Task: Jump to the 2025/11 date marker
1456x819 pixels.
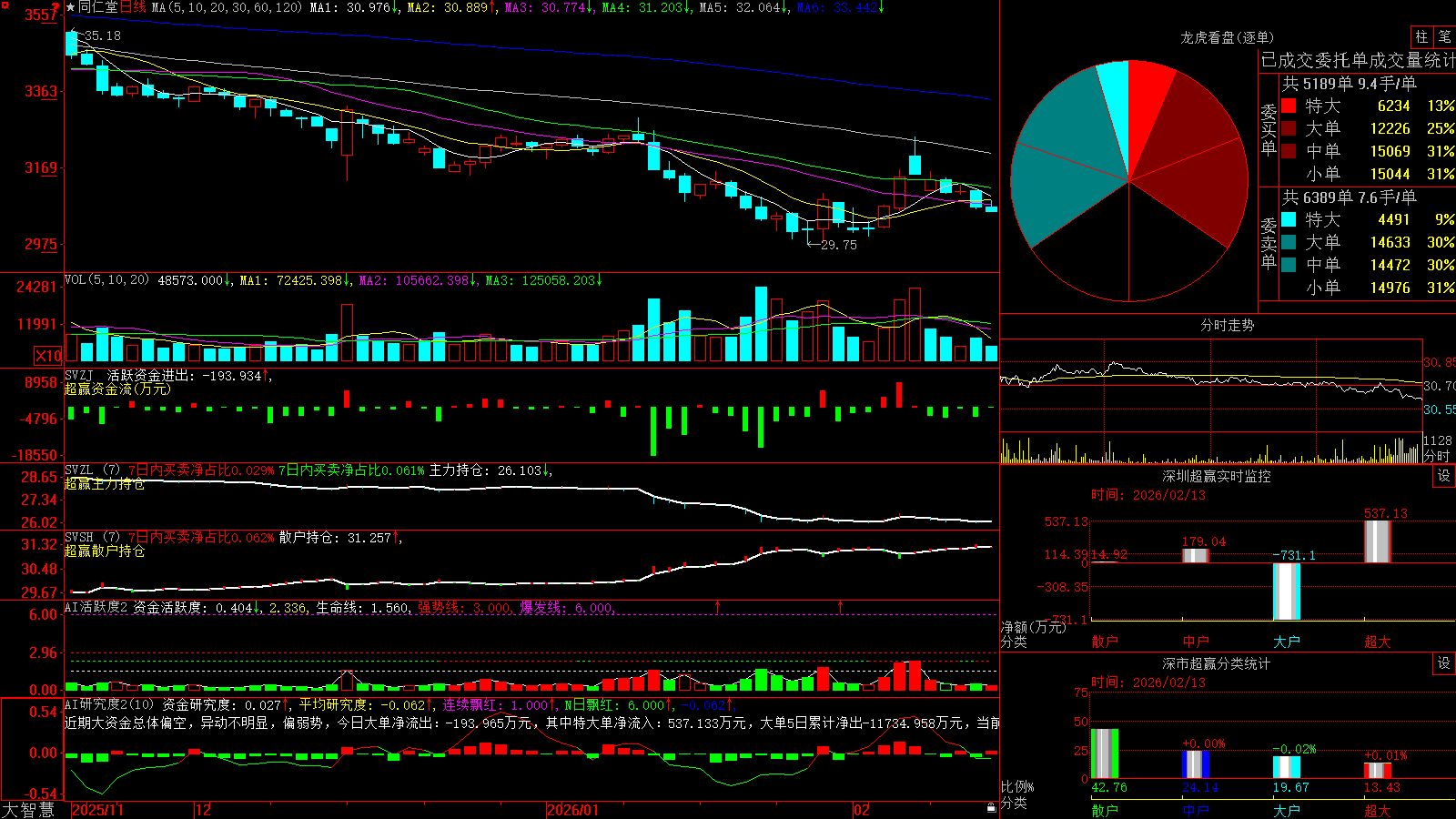Action: (x=97, y=810)
